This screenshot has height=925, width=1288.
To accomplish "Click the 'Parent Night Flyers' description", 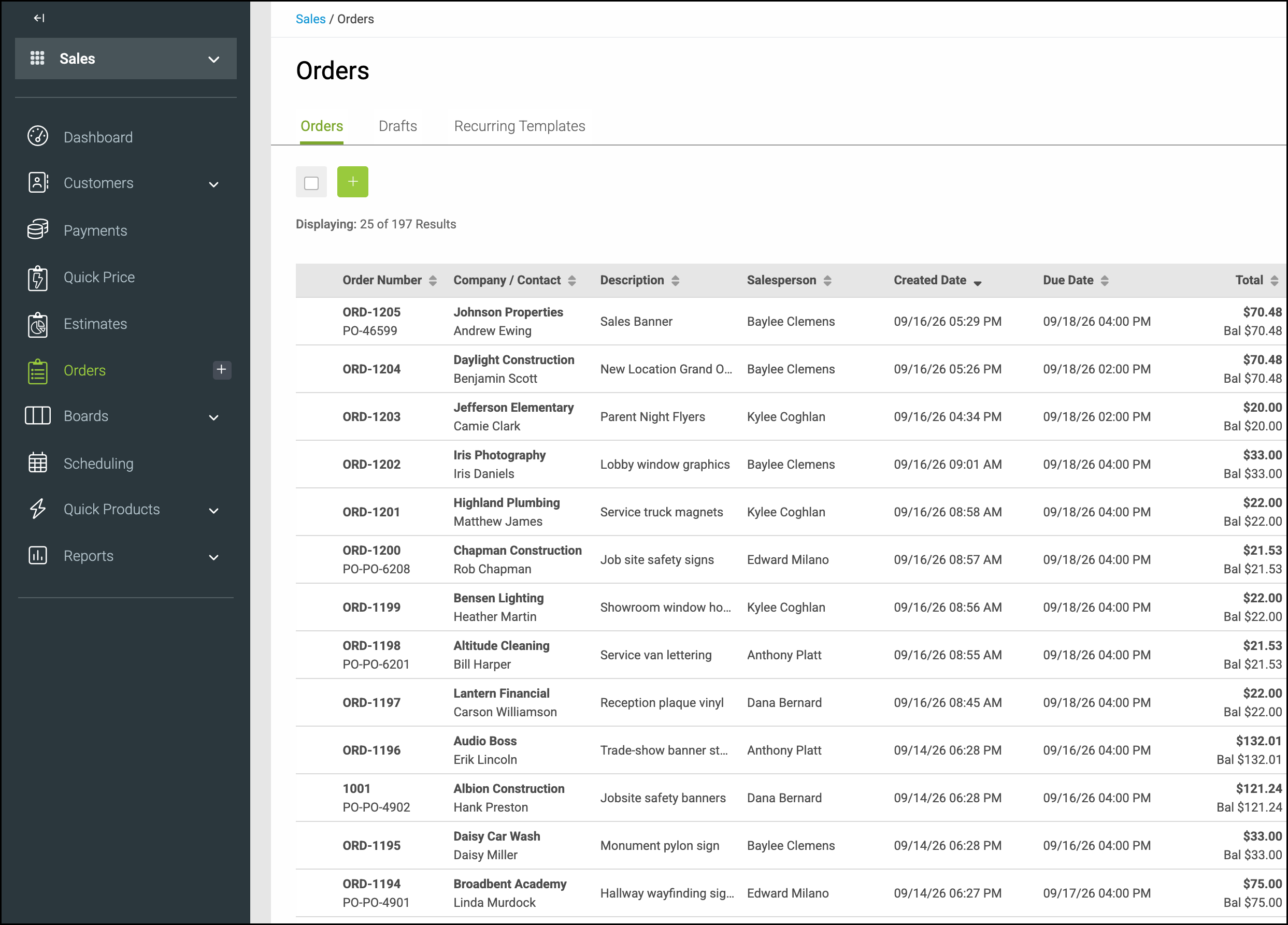I will (652, 417).
